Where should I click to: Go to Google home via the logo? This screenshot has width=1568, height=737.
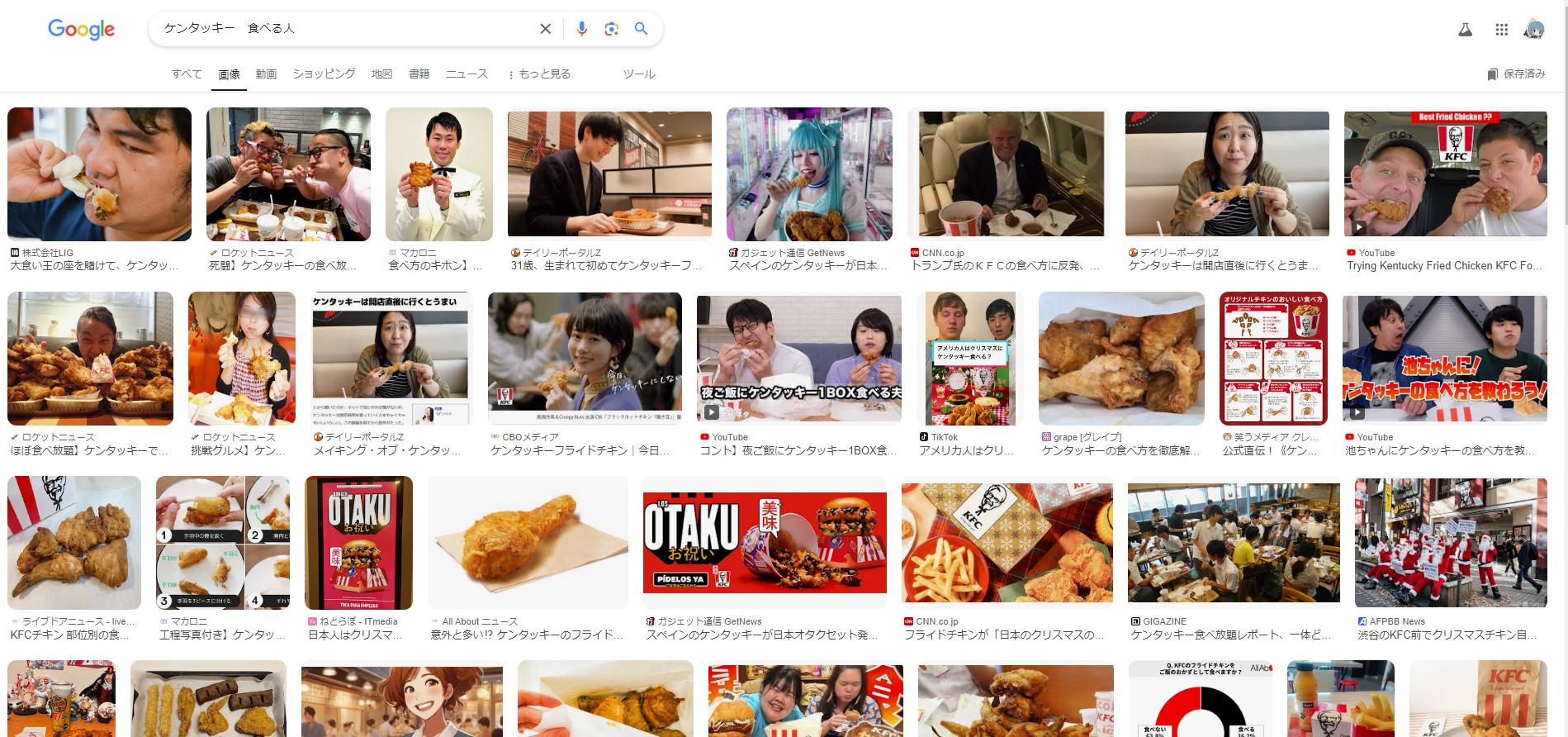[81, 30]
